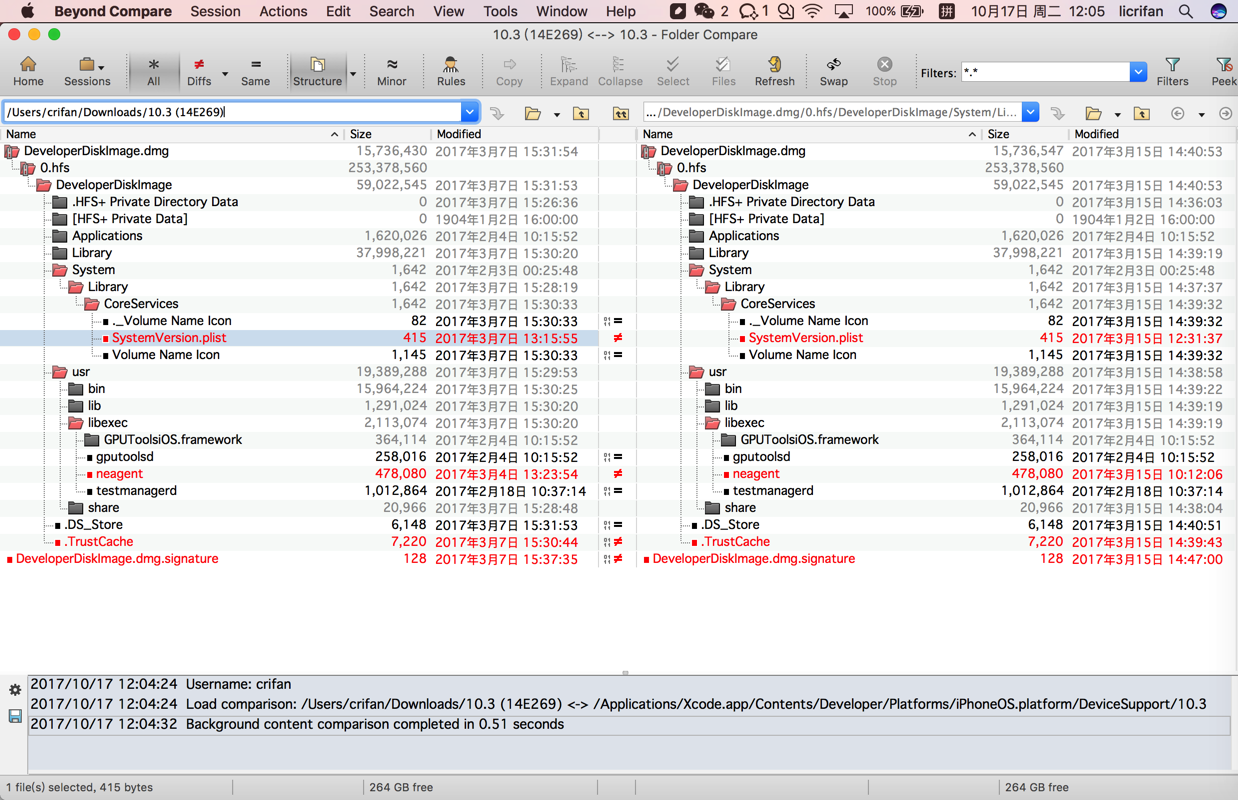Go up one level in left pane
The image size is (1238, 800).
click(x=581, y=113)
